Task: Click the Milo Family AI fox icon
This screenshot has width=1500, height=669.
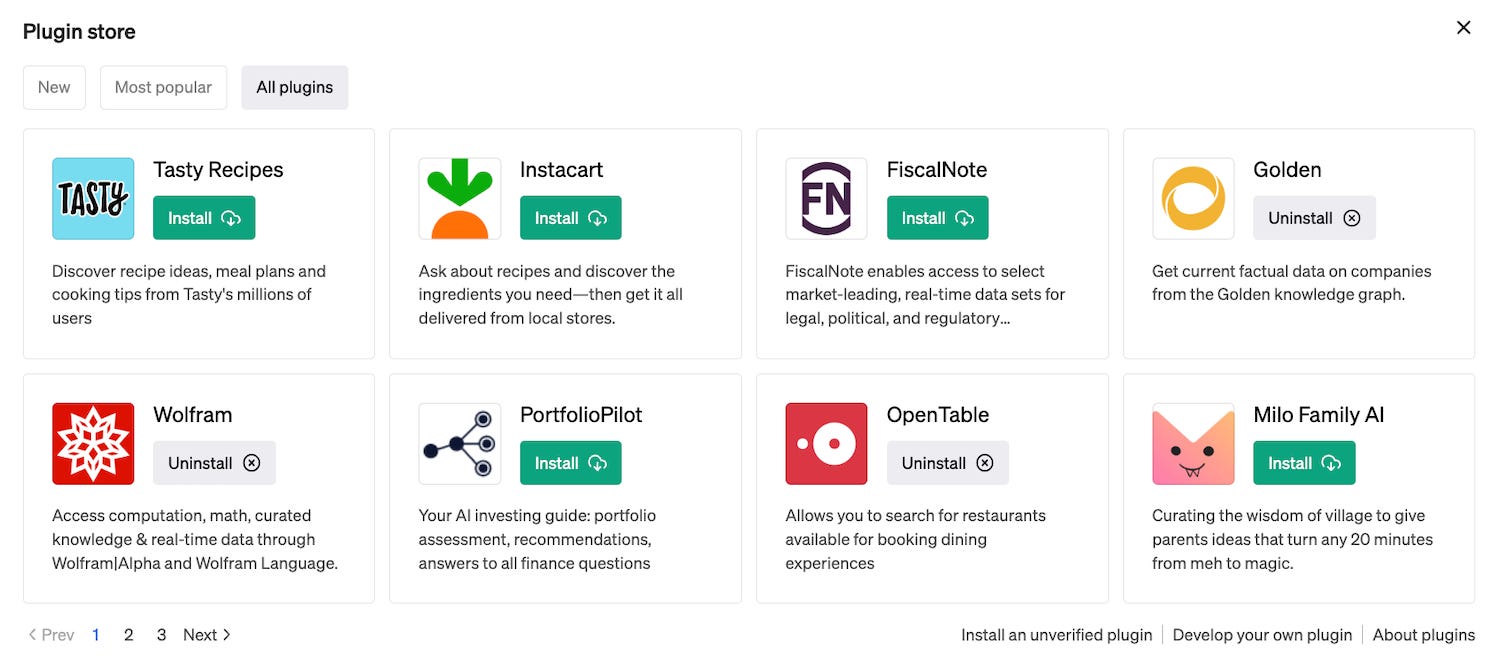Action: pos(1193,443)
